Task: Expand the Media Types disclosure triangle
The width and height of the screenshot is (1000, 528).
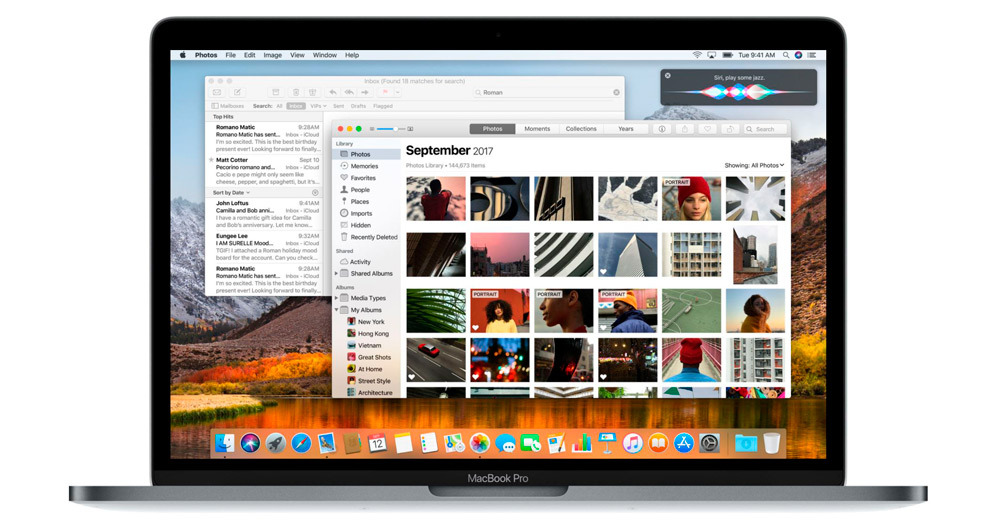Action: [x=337, y=298]
